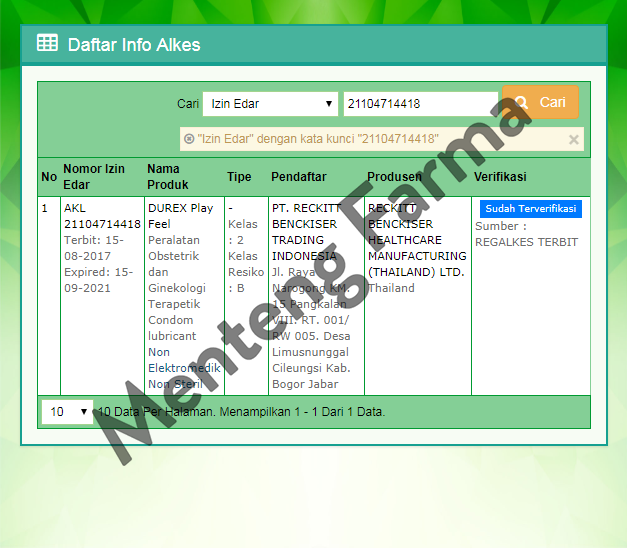The width and height of the screenshot is (627, 548).
Task: Click the circle icon before "Izin Edar" filter
Action: (189, 139)
